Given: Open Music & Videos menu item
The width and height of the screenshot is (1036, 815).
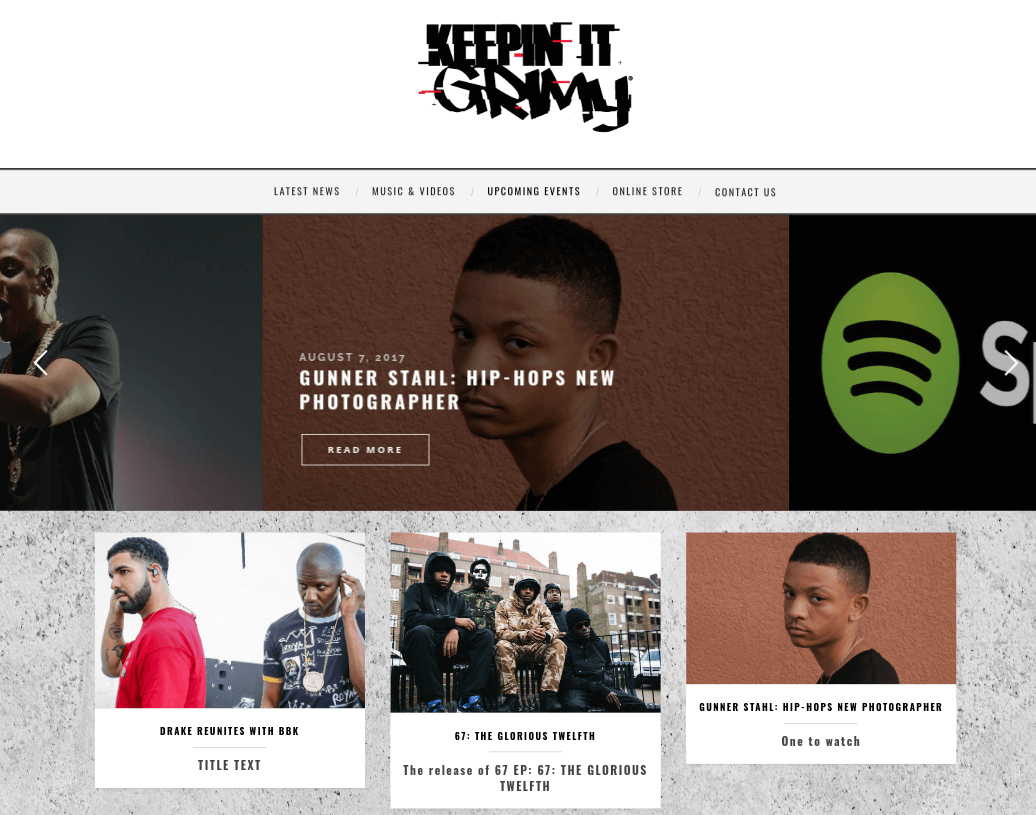Looking at the screenshot, I should pyautogui.click(x=414, y=192).
